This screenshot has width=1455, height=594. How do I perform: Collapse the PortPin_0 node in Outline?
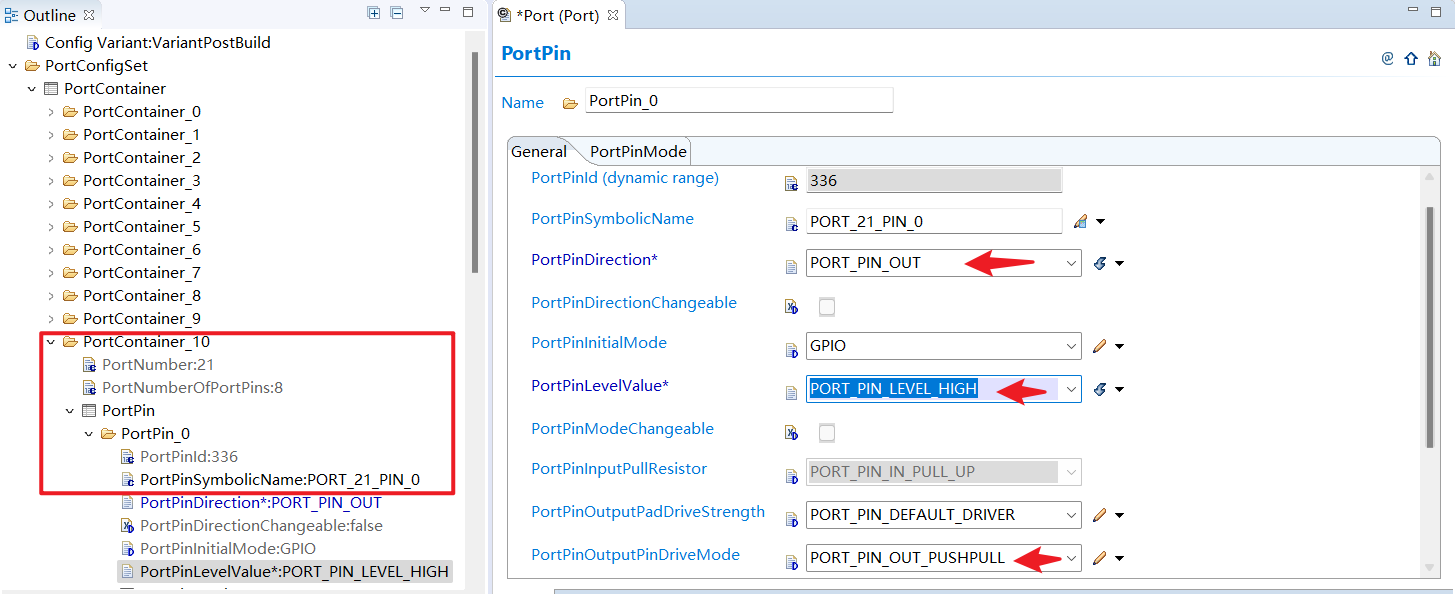pyautogui.click(x=89, y=434)
